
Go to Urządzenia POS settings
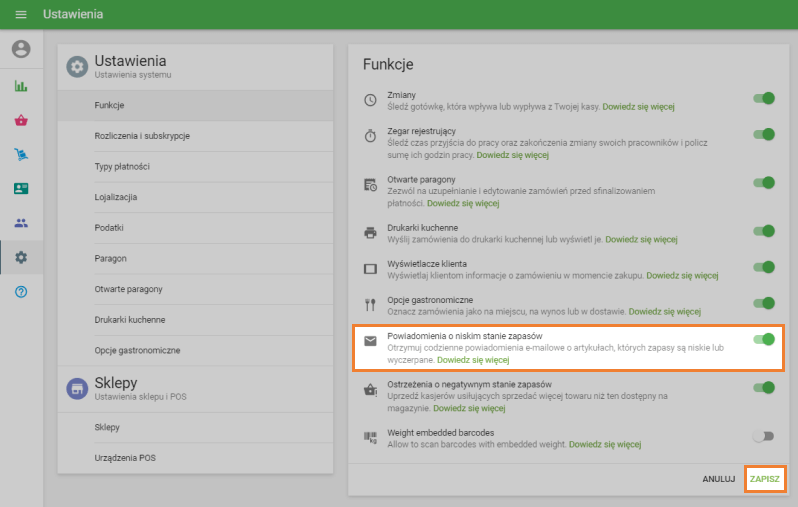pos(125,458)
